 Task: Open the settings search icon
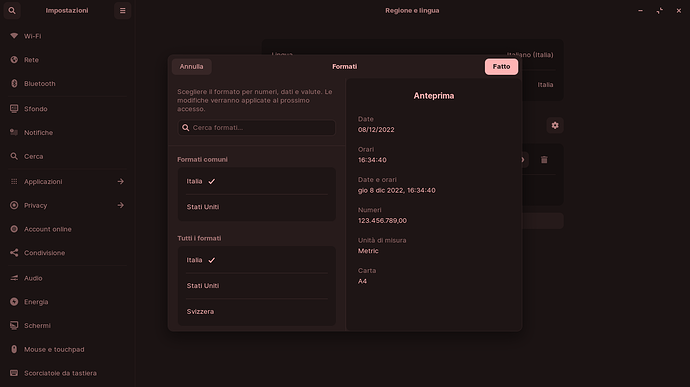coord(12,11)
